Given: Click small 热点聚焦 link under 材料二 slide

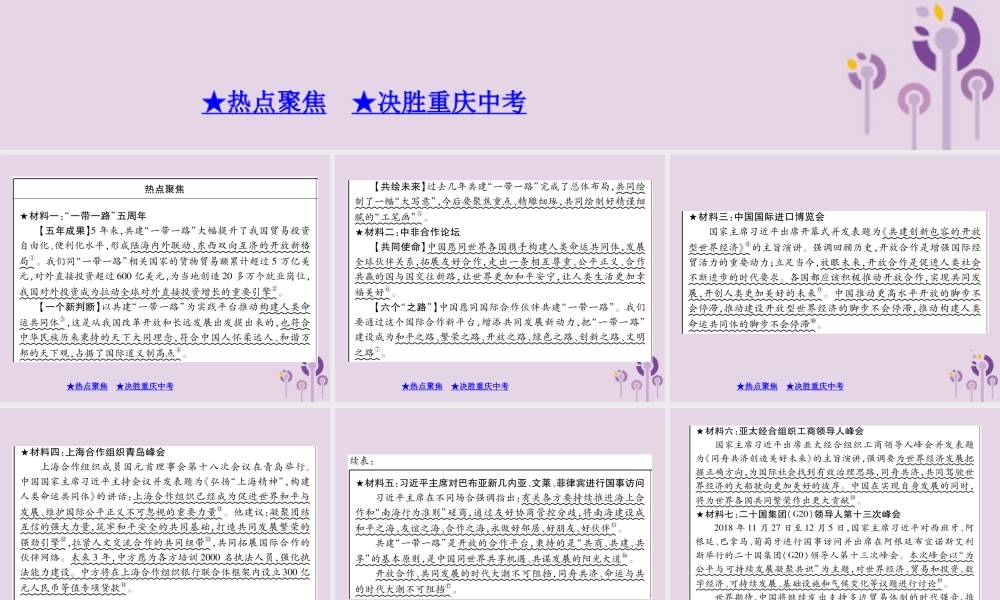Looking at the screenshot, I should pos(422,386).
